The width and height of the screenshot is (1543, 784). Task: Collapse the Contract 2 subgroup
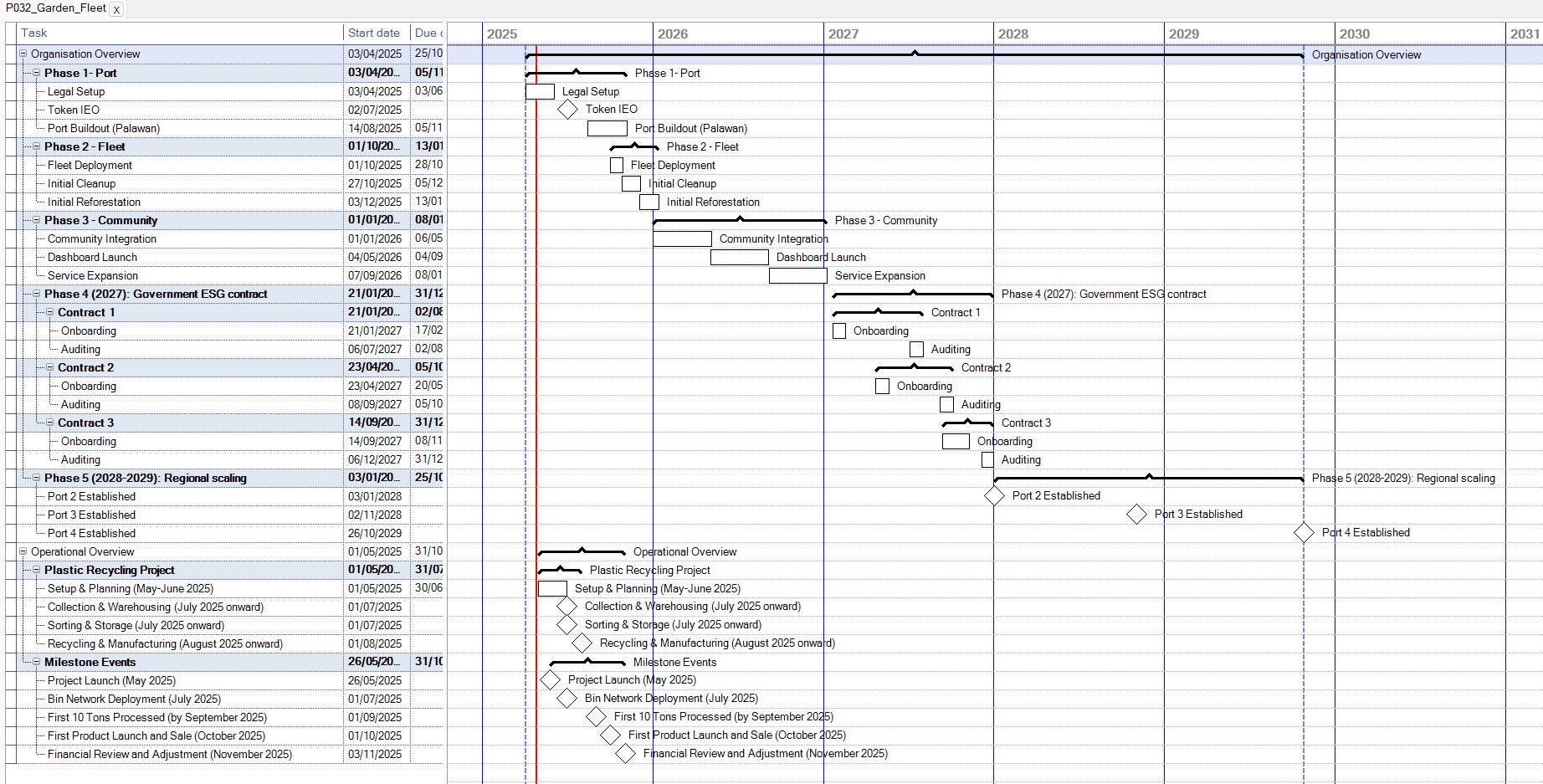[x=50, y=367]
